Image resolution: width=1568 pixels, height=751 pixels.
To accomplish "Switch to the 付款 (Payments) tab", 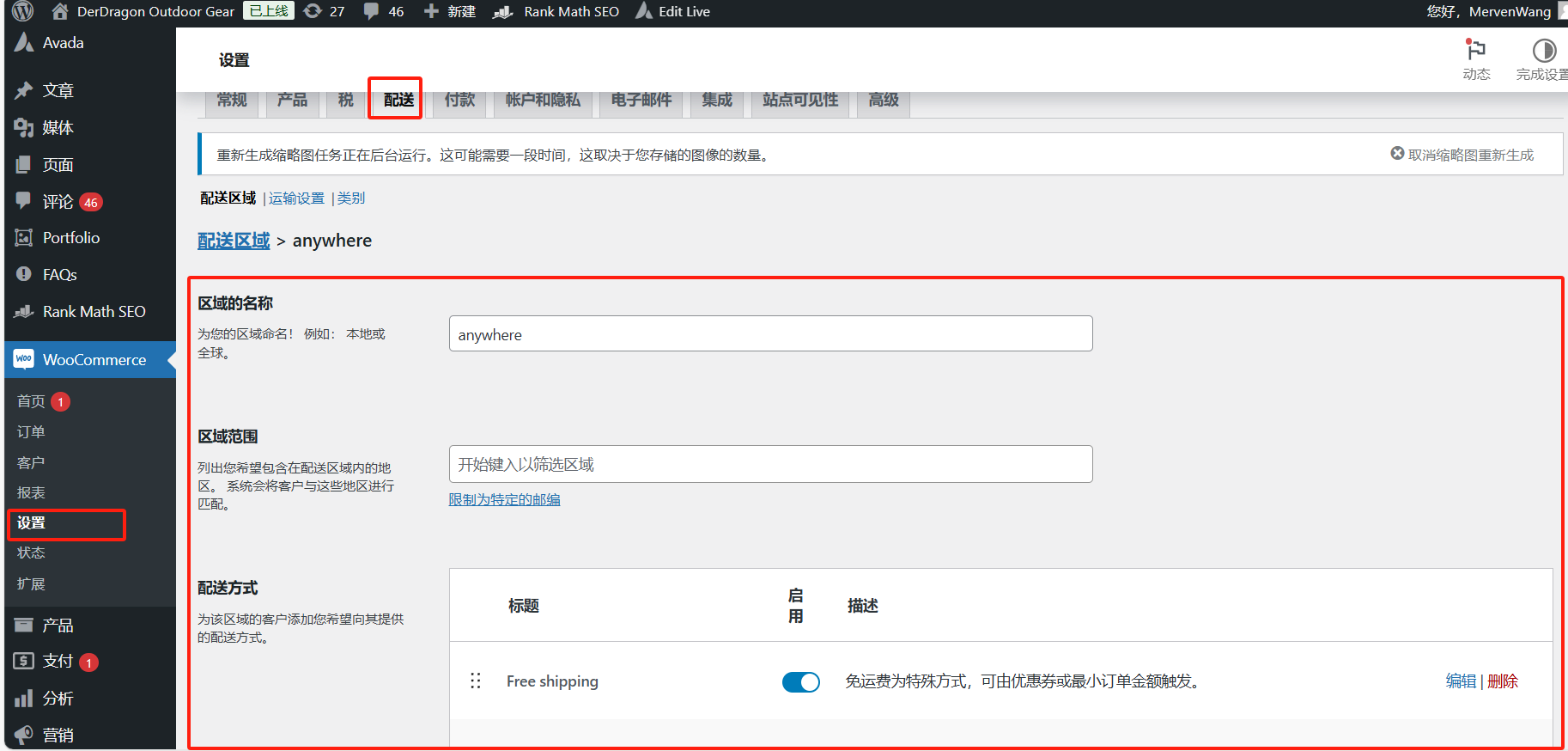I will [459, 101].
